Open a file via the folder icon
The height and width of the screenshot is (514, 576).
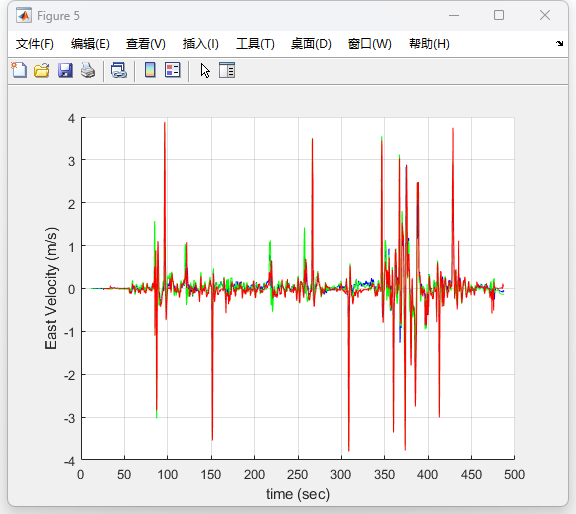click(x=42, y=70)
